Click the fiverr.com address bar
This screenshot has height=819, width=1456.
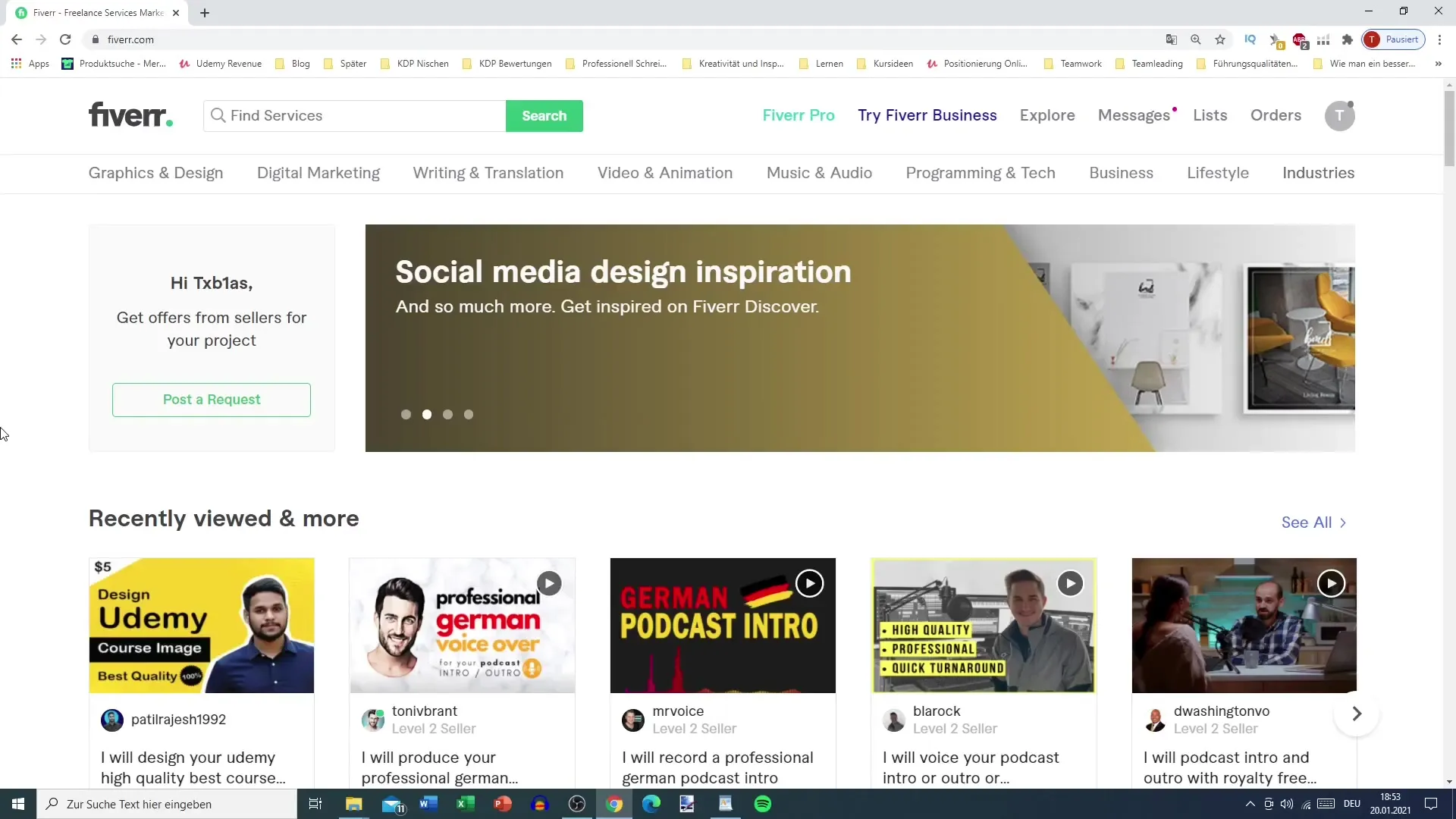click(622, 39)
